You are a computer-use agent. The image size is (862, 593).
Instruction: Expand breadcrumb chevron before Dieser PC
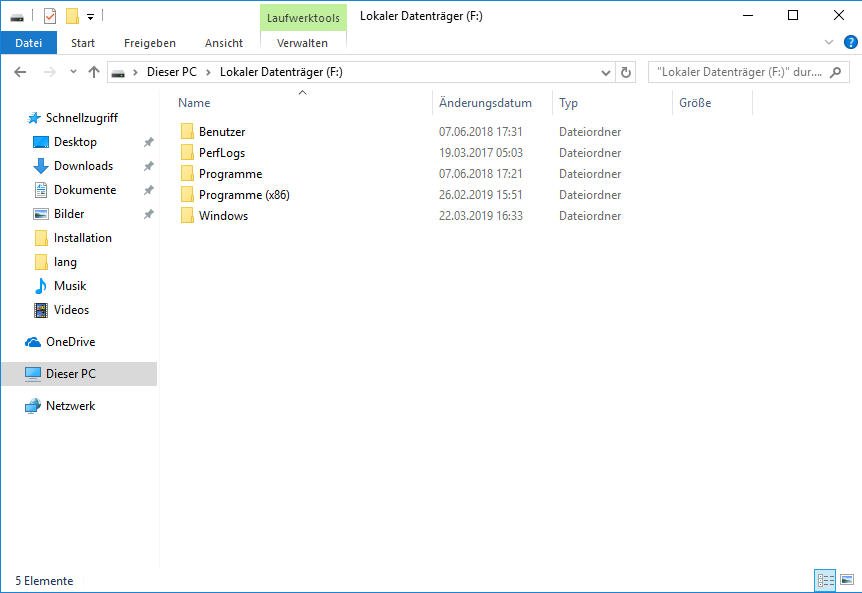(135, 73)
